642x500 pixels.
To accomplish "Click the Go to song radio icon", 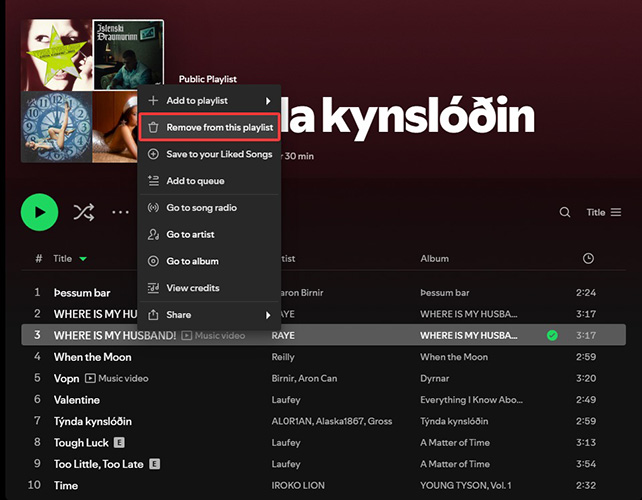I will pos(153,208).
